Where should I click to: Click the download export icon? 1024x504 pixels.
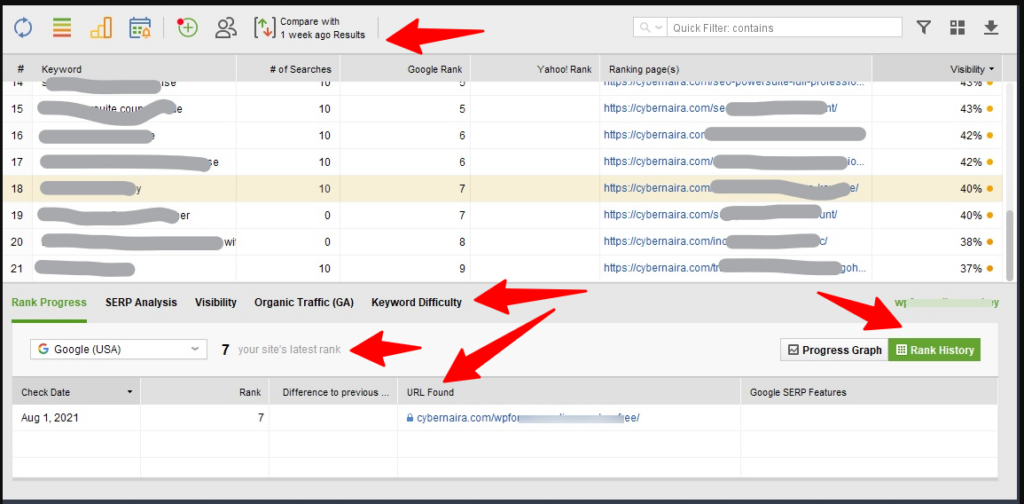[x=991, y=28]
